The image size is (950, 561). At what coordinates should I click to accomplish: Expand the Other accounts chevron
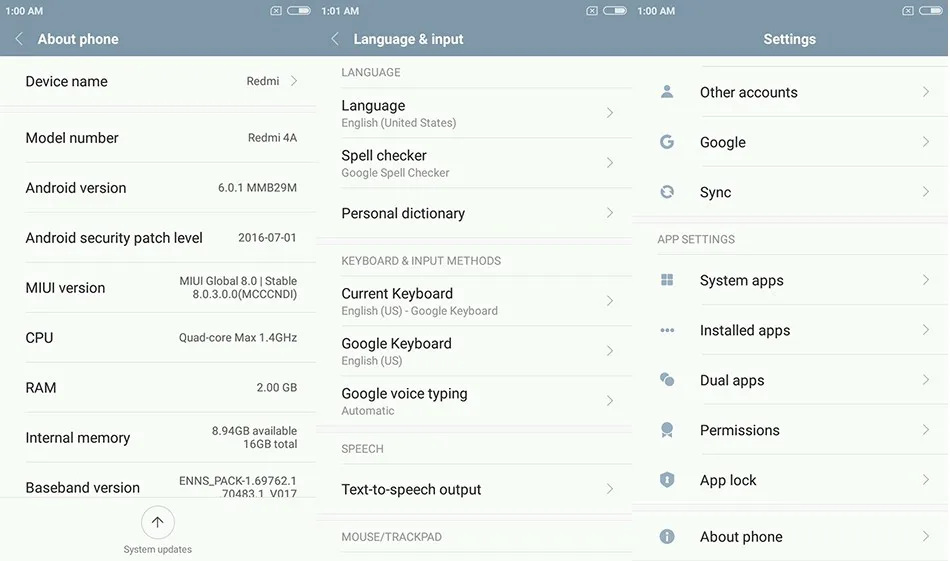pos(926,92)
